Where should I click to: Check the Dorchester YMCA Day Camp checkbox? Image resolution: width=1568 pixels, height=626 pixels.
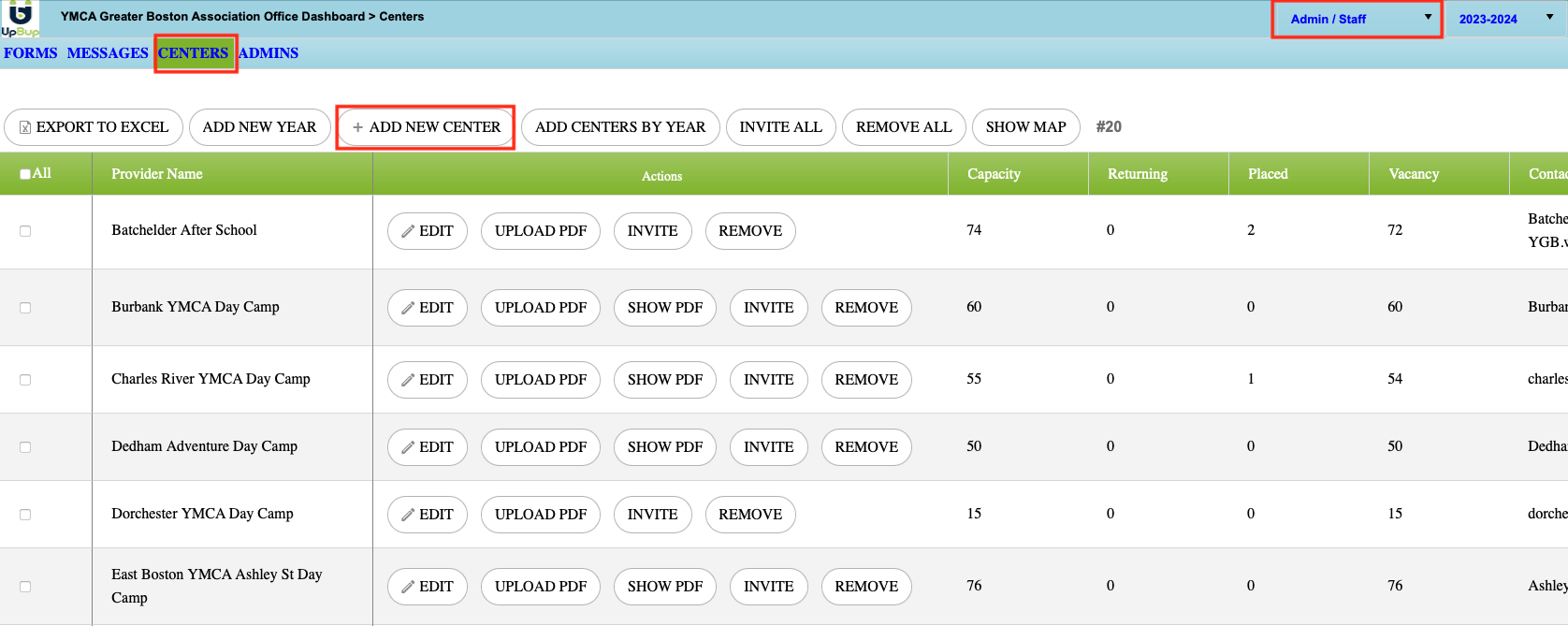25,515
